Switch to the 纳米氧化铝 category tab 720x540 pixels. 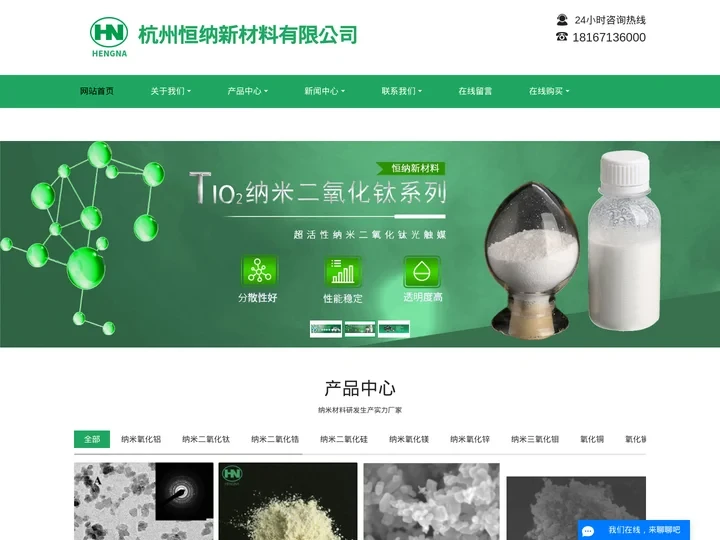[141, 439]
